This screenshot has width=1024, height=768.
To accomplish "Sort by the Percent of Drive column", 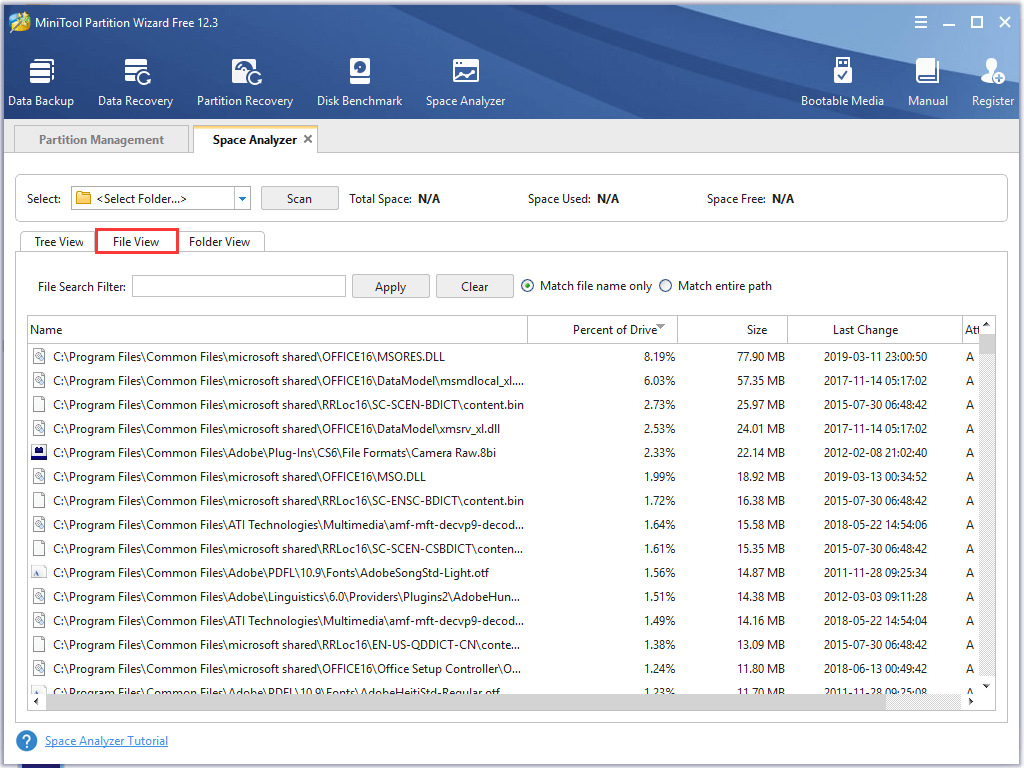I will coord(602,330).
